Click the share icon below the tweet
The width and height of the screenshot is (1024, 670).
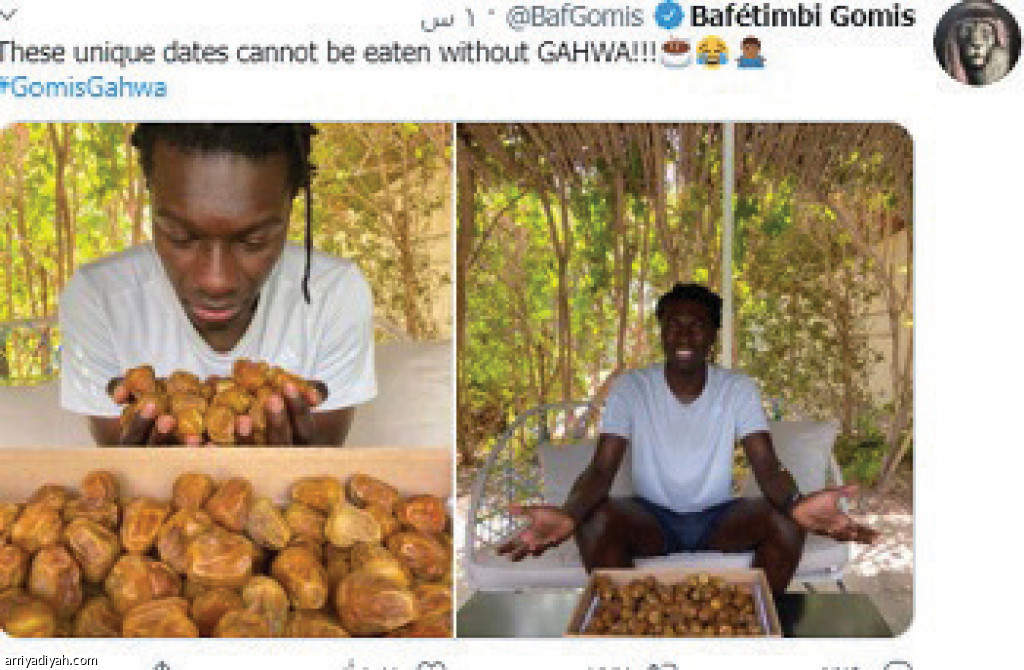point(161,665)
